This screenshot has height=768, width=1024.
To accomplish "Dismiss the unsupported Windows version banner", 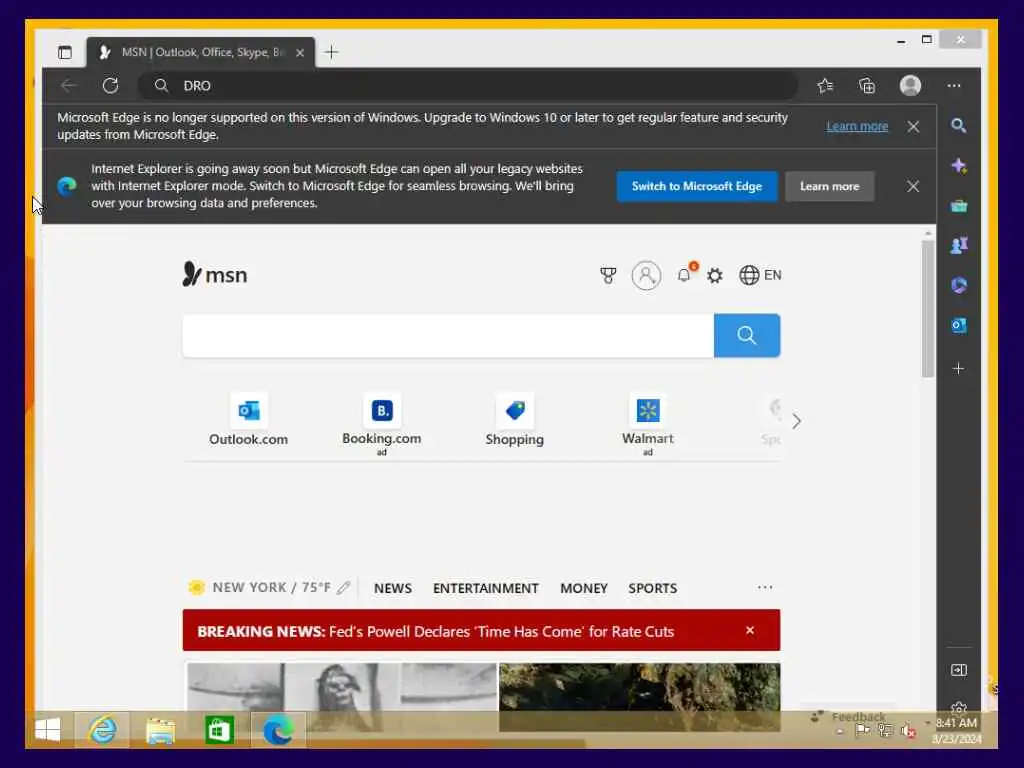I will 913,127.
